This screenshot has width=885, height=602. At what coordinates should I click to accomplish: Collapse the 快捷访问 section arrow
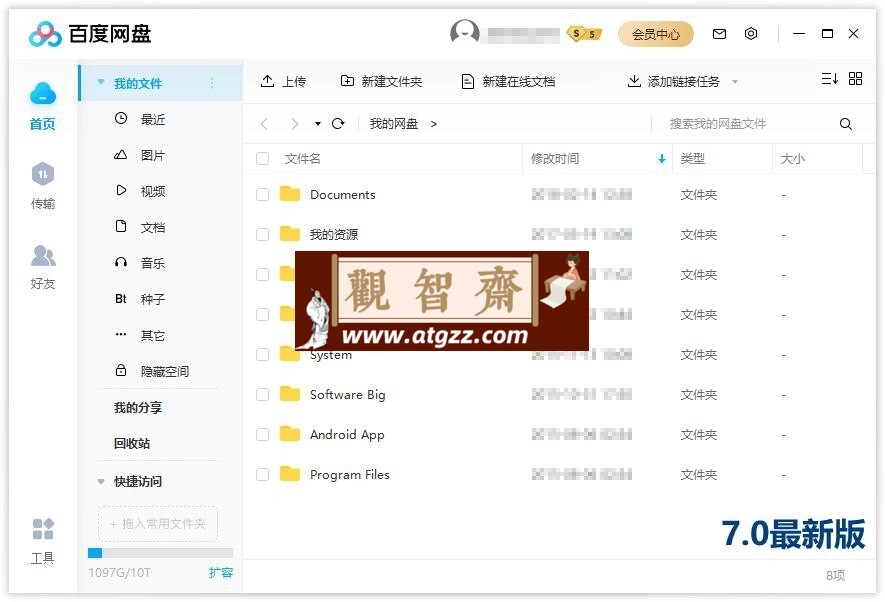pos(101,481)
